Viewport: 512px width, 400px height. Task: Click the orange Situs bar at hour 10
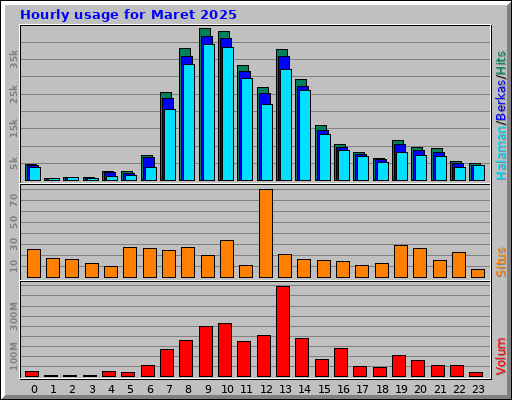pyautogui.click(x=227, y=259)
